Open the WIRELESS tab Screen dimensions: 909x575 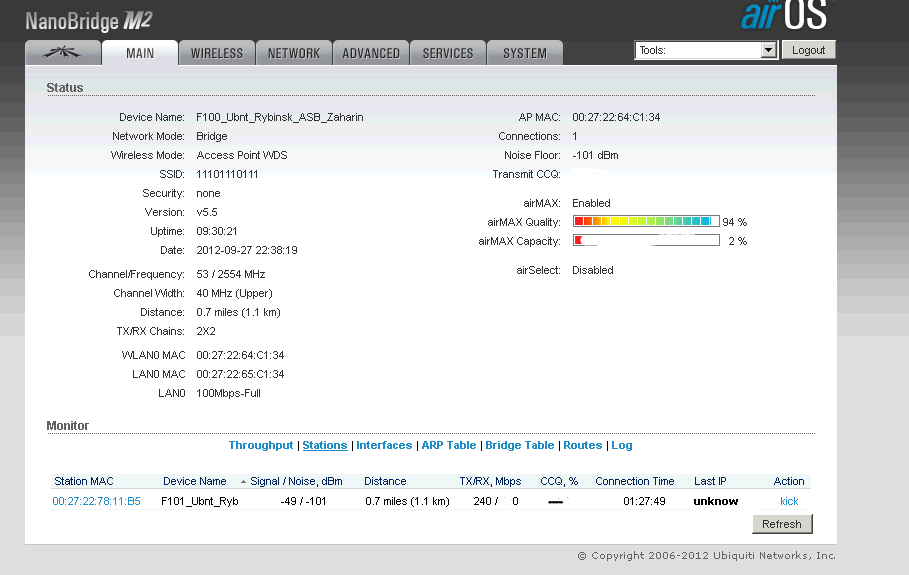tap(217, 53)
